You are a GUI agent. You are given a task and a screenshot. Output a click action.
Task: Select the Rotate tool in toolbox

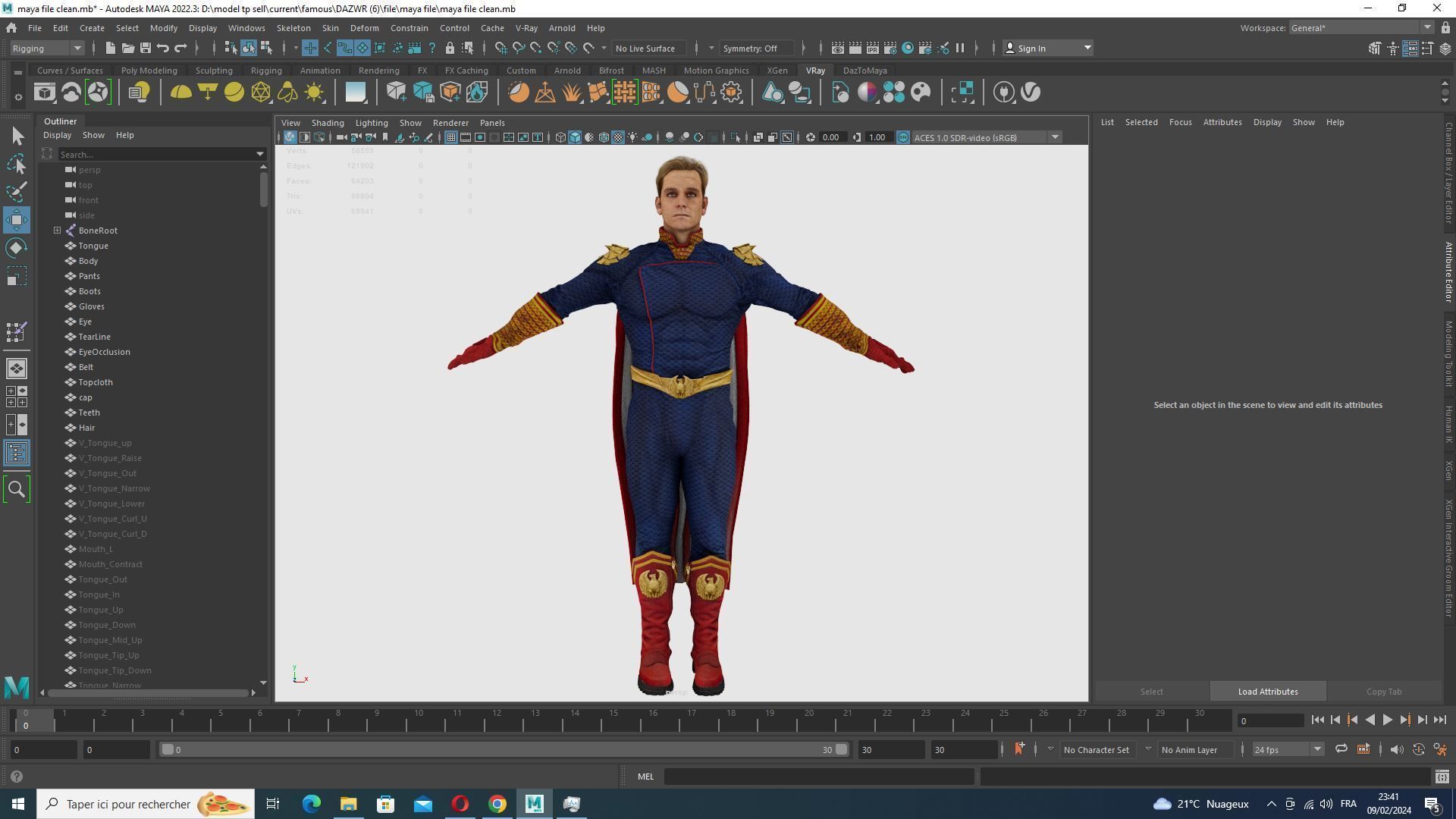coord(17,248)
